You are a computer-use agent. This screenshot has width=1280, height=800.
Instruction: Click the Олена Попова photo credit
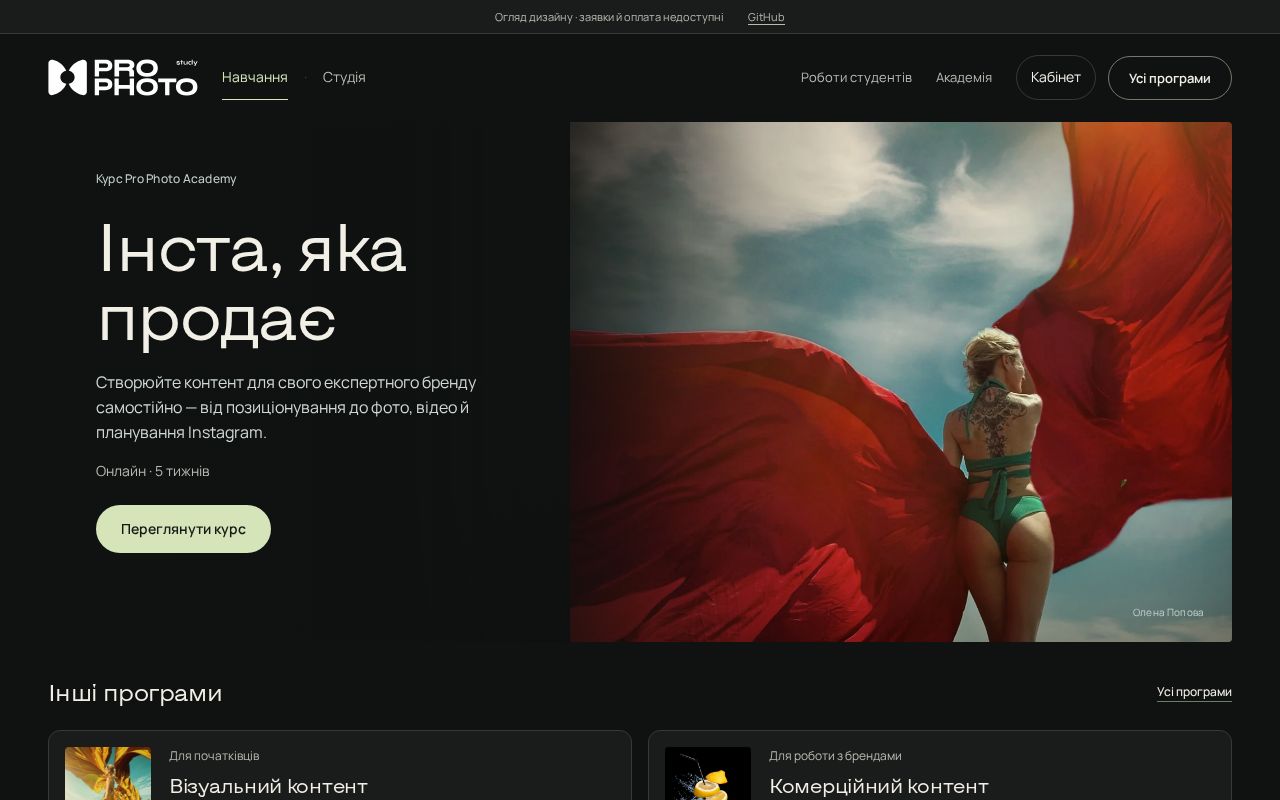click(x=1168, y=612)
